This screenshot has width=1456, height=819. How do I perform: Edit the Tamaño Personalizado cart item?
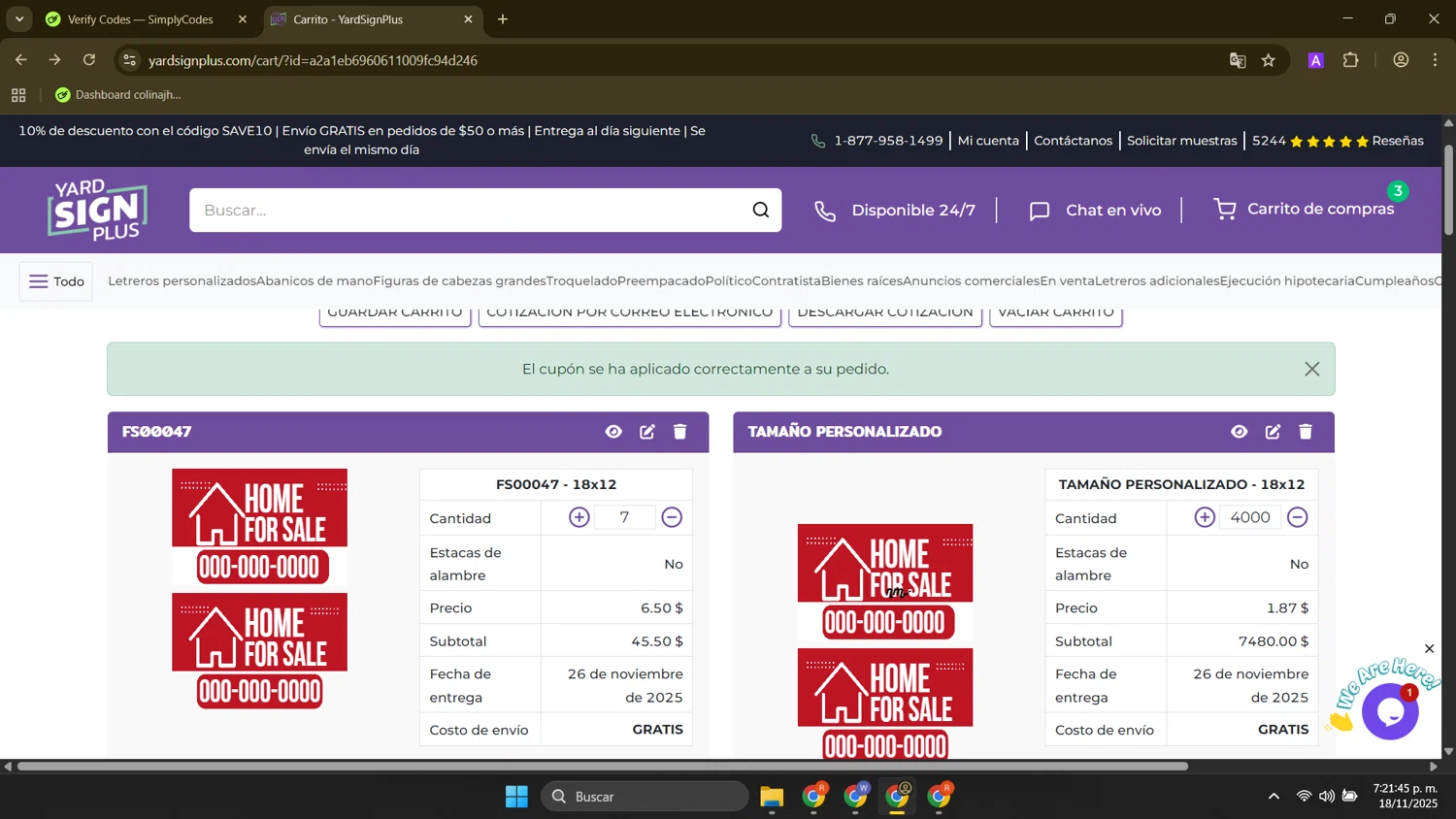coord(1273,432)
